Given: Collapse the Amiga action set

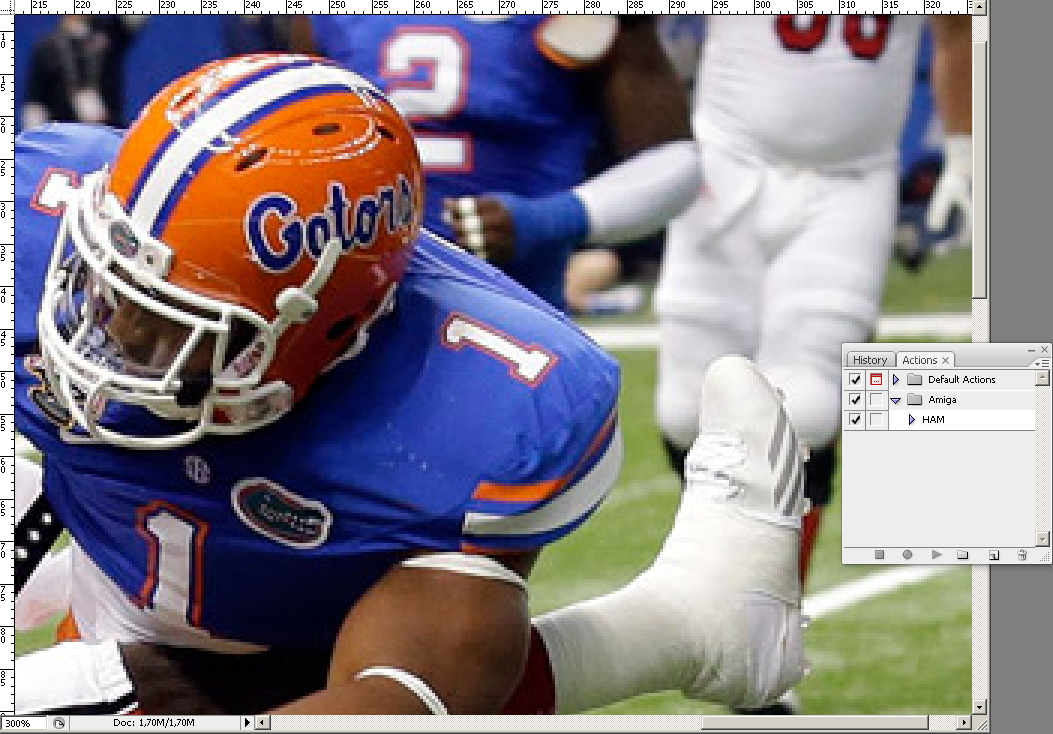Looking at the screenshot, I should click(896, 400).
